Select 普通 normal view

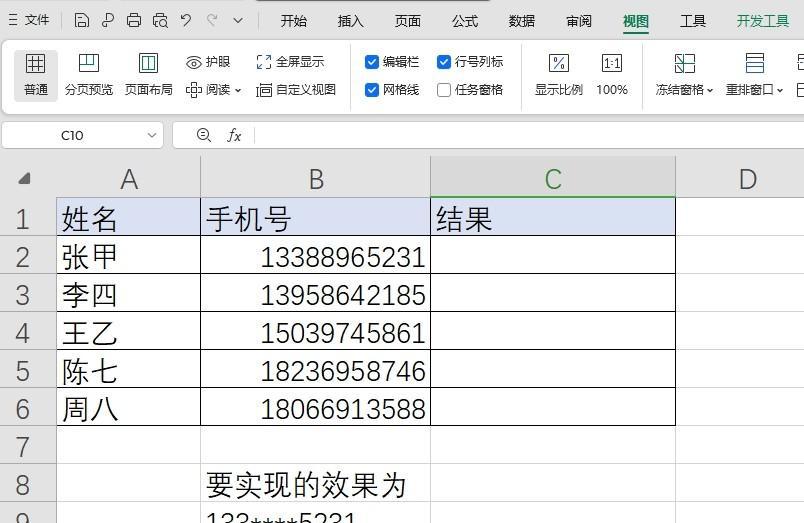35,75
